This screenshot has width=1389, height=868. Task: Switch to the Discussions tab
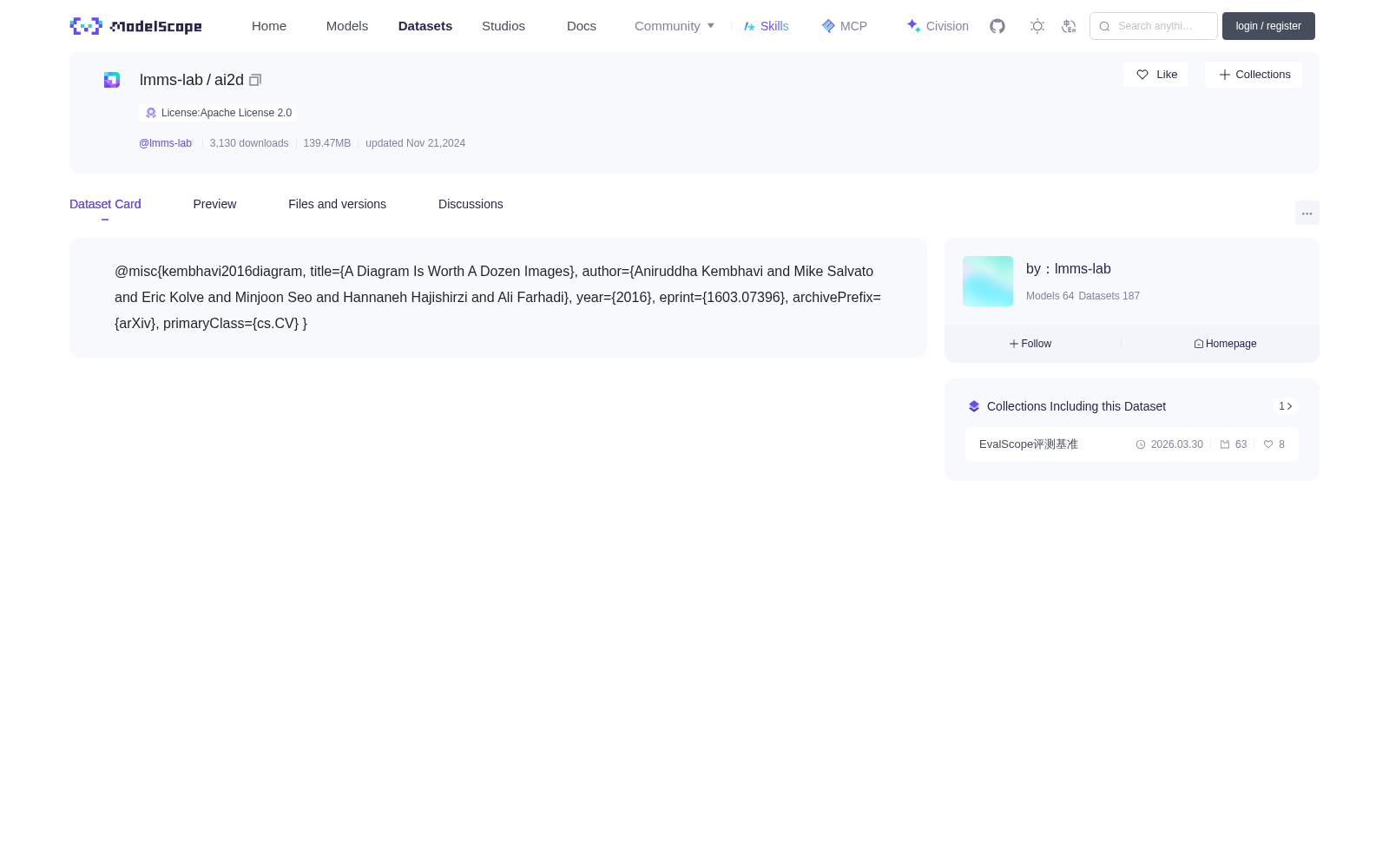[471, 204]
